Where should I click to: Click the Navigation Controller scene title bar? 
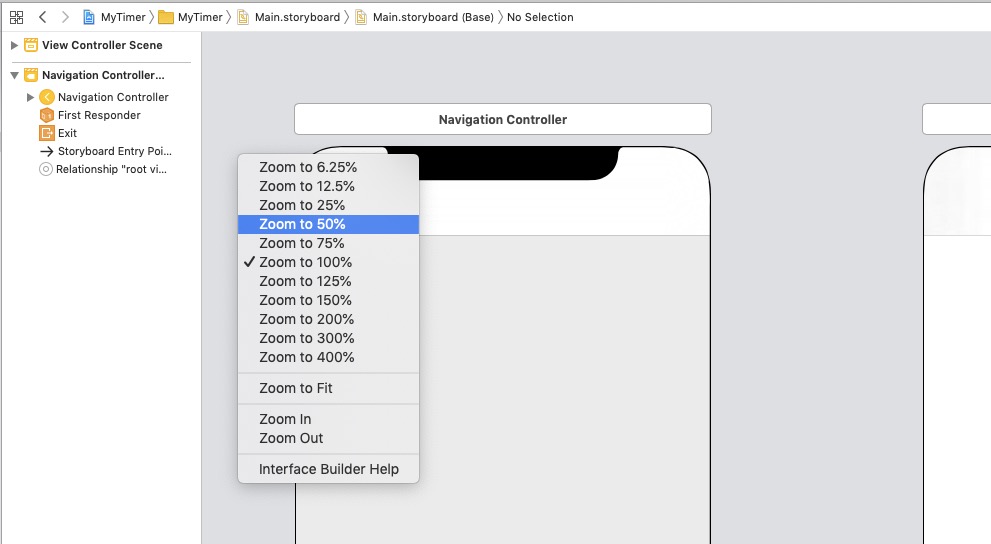(x=502, y=119)
